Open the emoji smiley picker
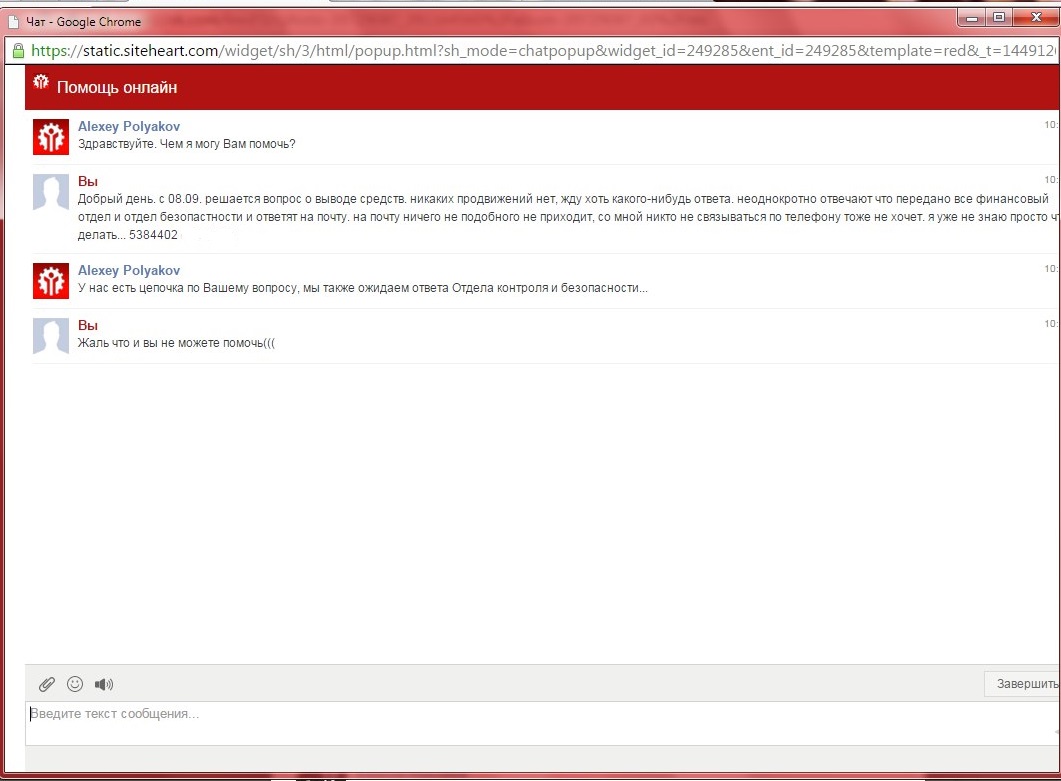This screenshot has height=781, width=1061. click(75, 684)
